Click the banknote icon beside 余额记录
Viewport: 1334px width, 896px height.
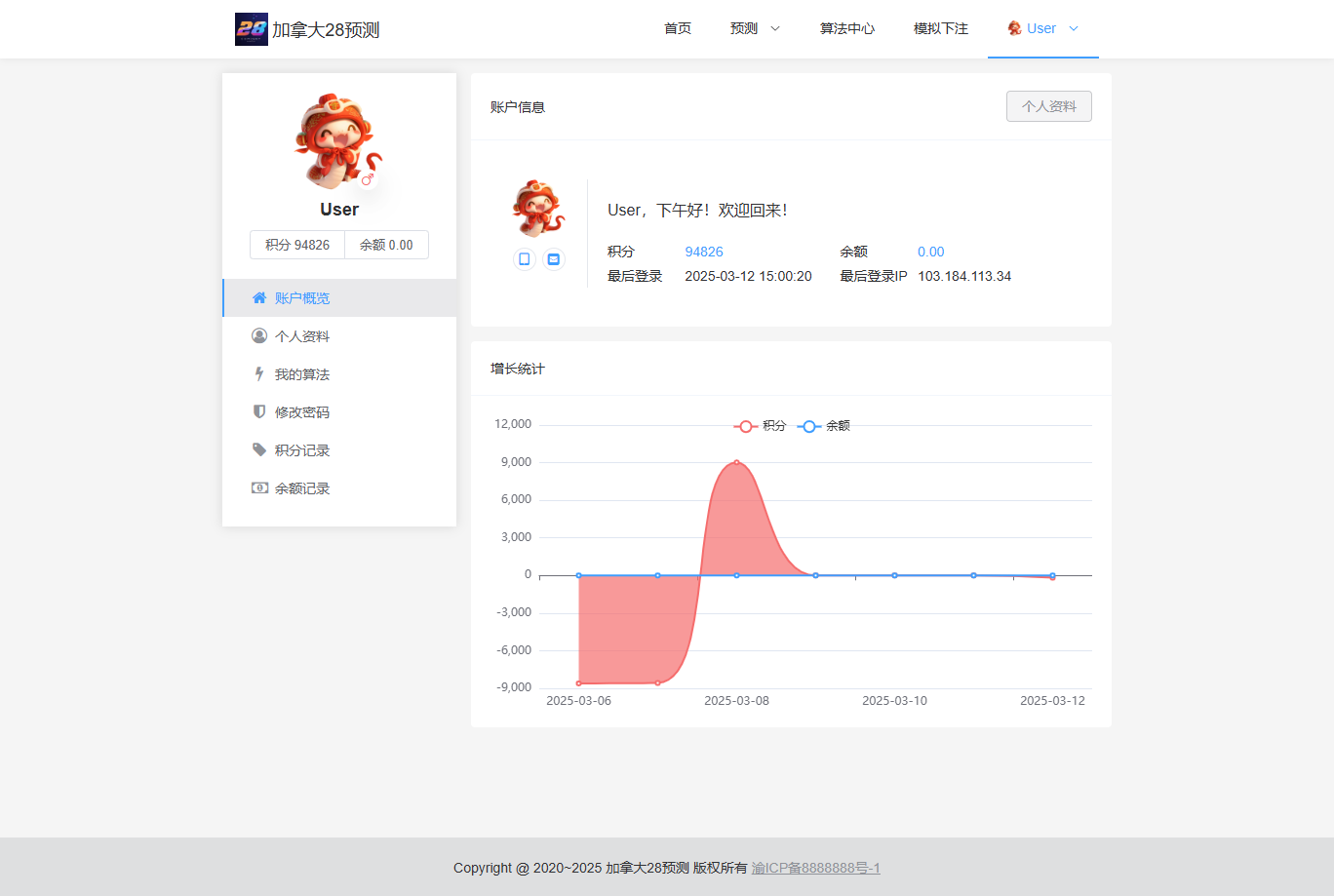pos(259,487)
